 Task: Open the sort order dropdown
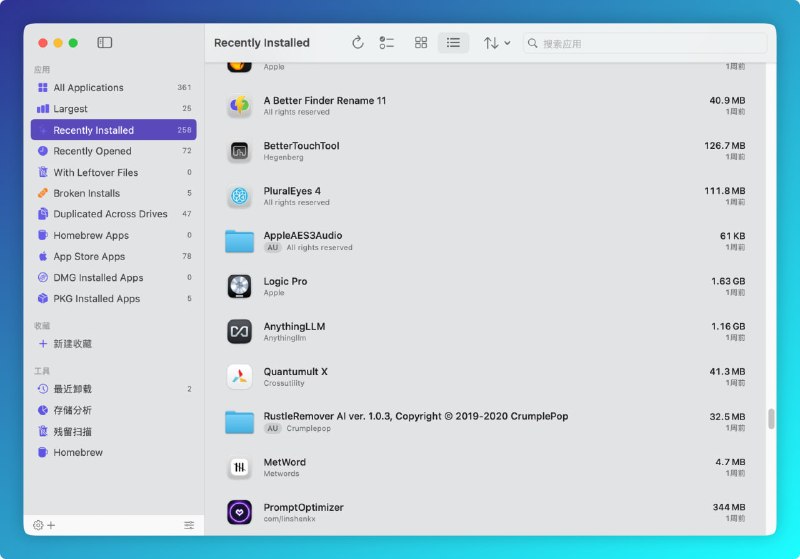click(497, 43)
